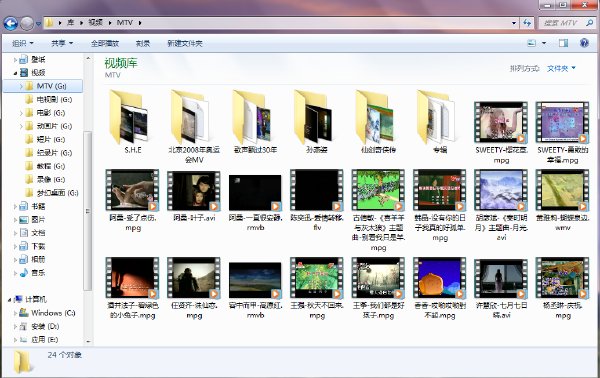The height and width of the screenshot is (378, 600).
Task: Select the 歌声飘过30年 folder
Action: pyautogui.click(x=255, y=122)
